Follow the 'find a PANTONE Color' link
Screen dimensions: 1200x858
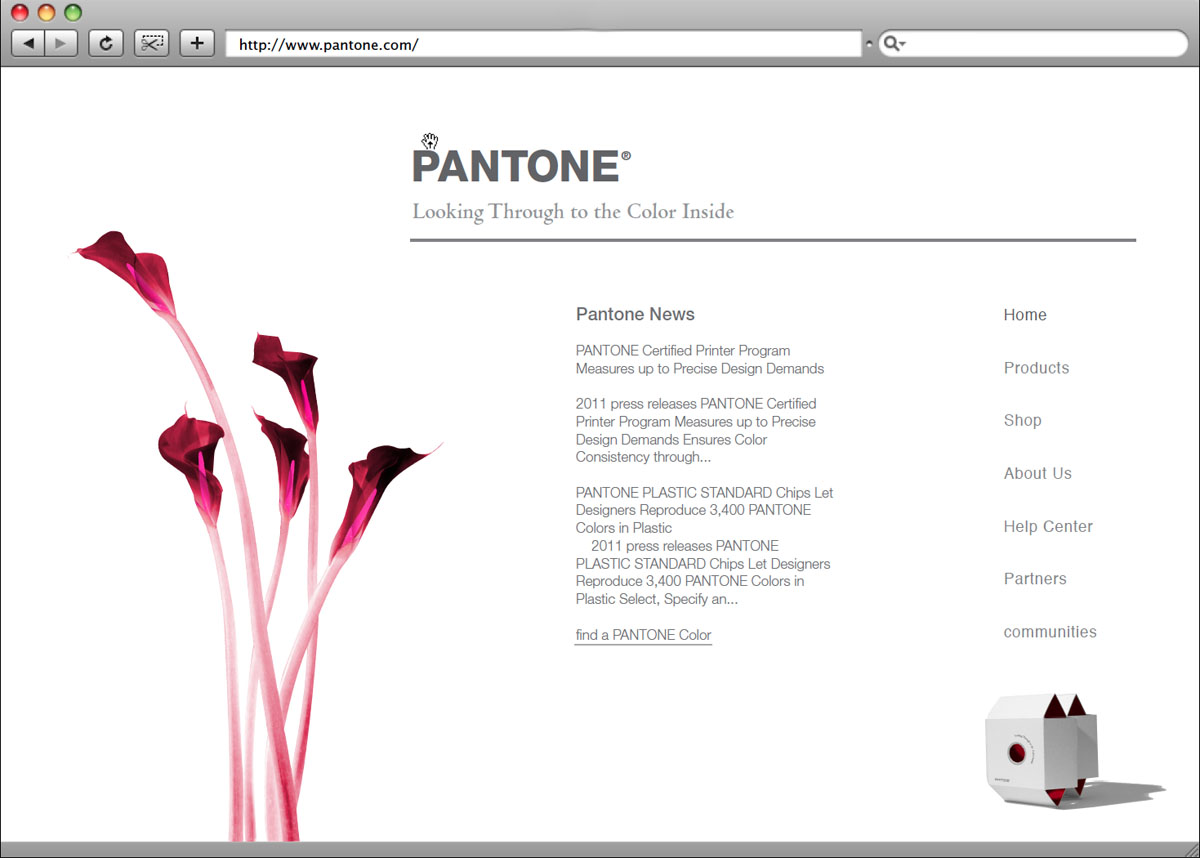click(643, 635)
